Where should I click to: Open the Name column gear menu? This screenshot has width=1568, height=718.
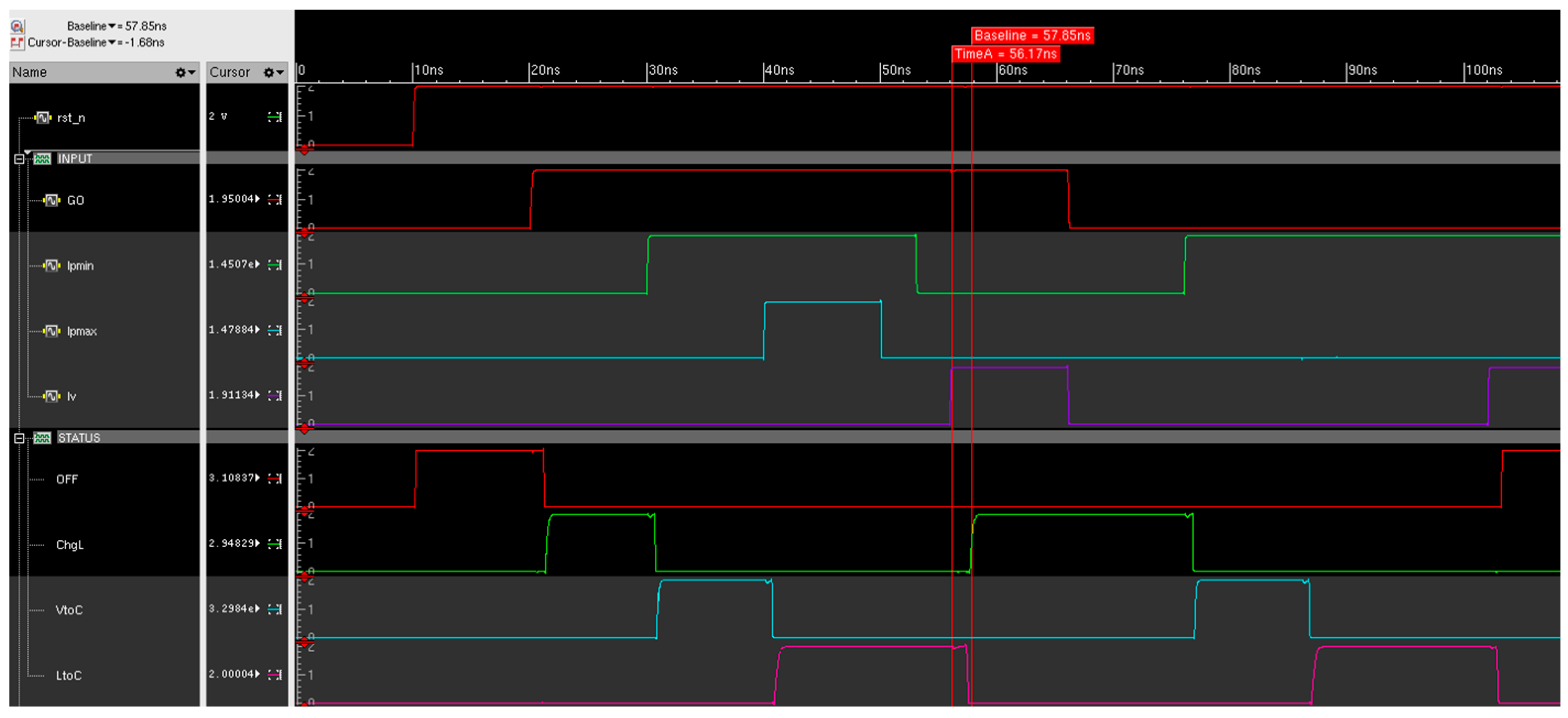coord(185,72)
